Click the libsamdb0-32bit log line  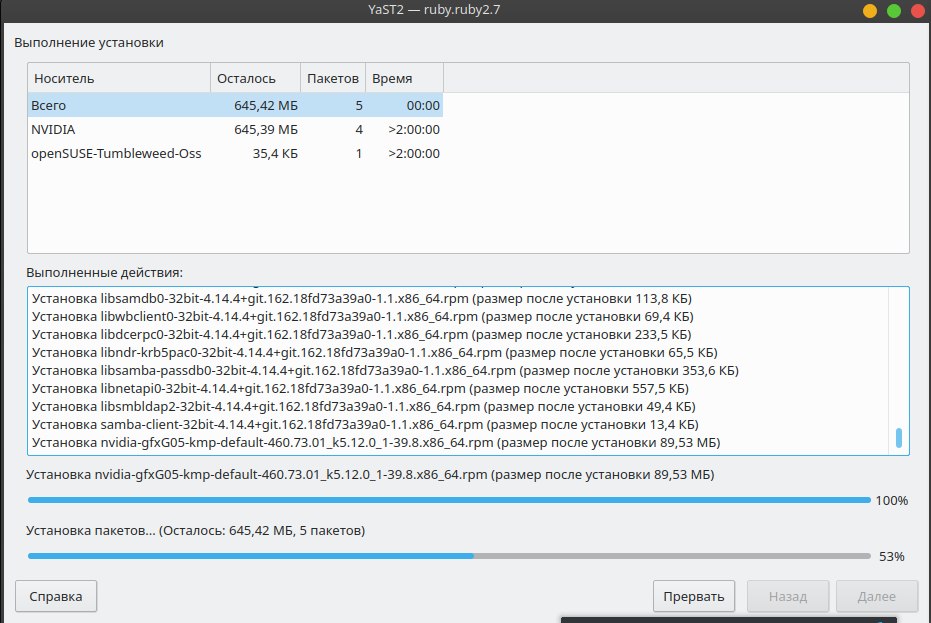[362, 298]
